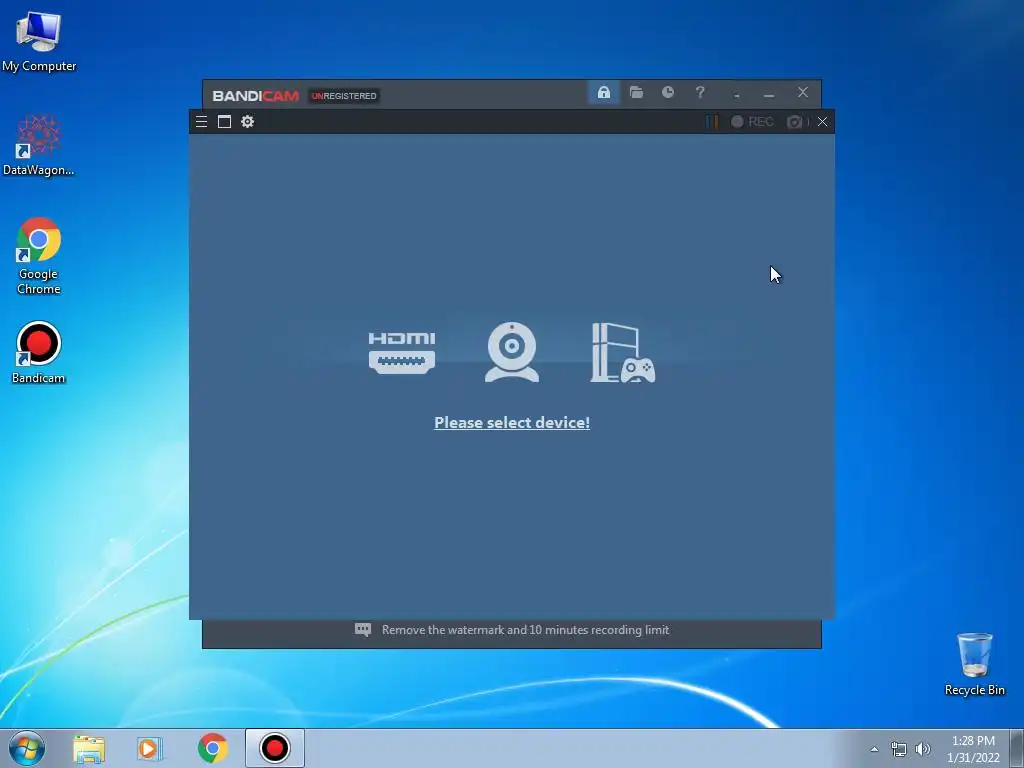Open Bandicam help question mark icon

click(x=699, y=93)
